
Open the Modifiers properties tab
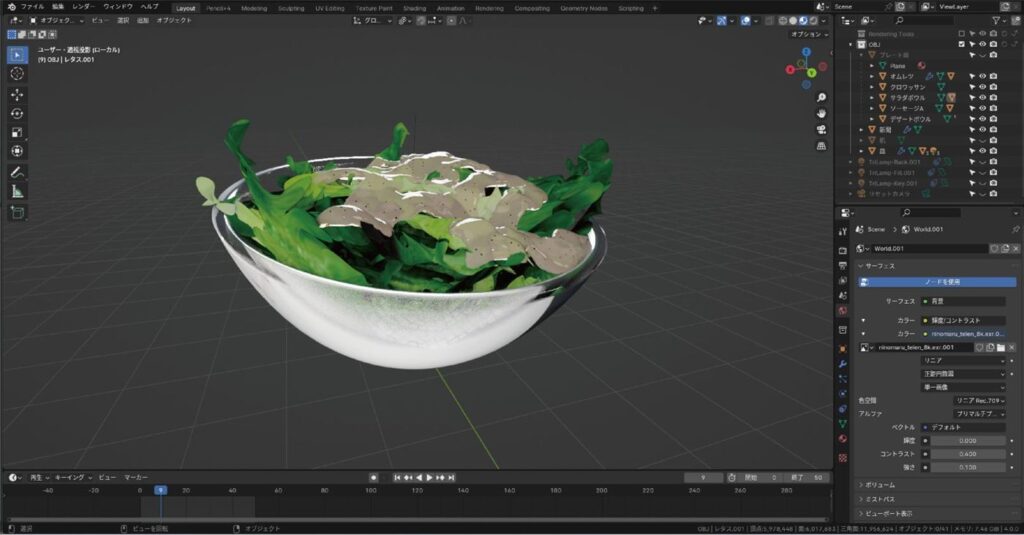[842, 364]
